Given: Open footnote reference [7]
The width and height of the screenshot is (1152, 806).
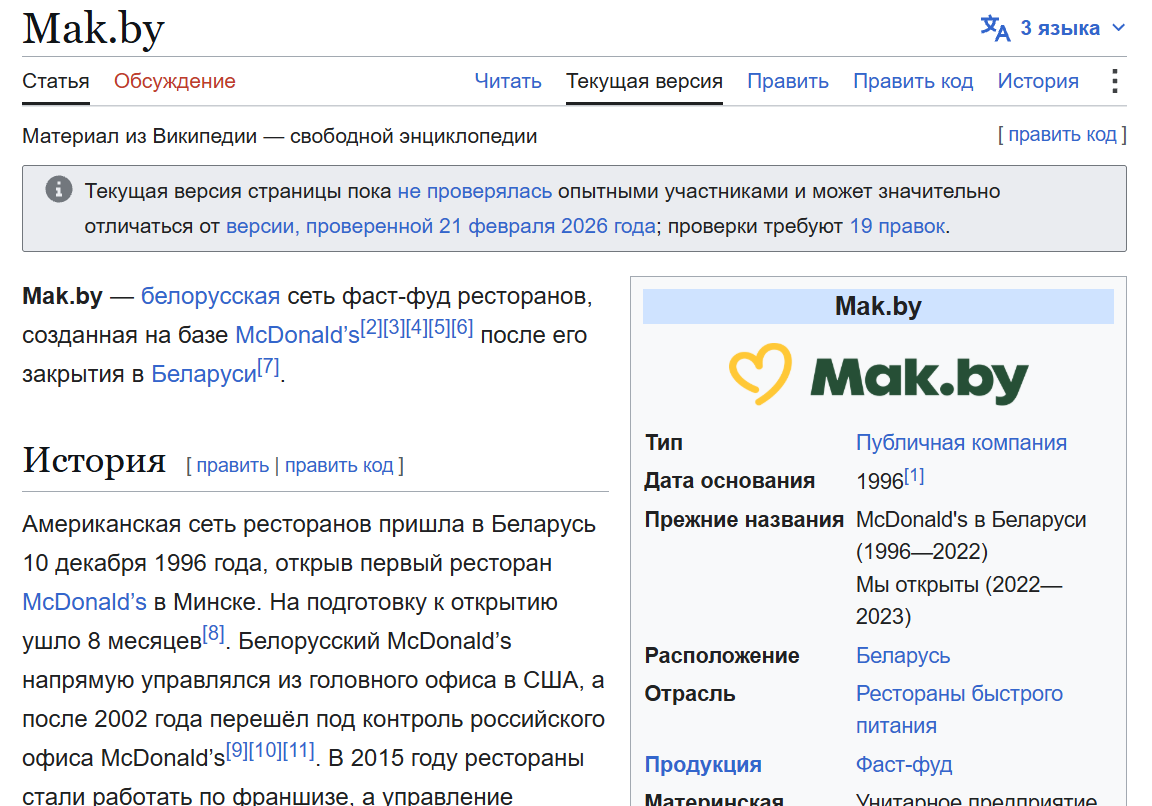Looking at the screenshot, I should coord(269,366).
